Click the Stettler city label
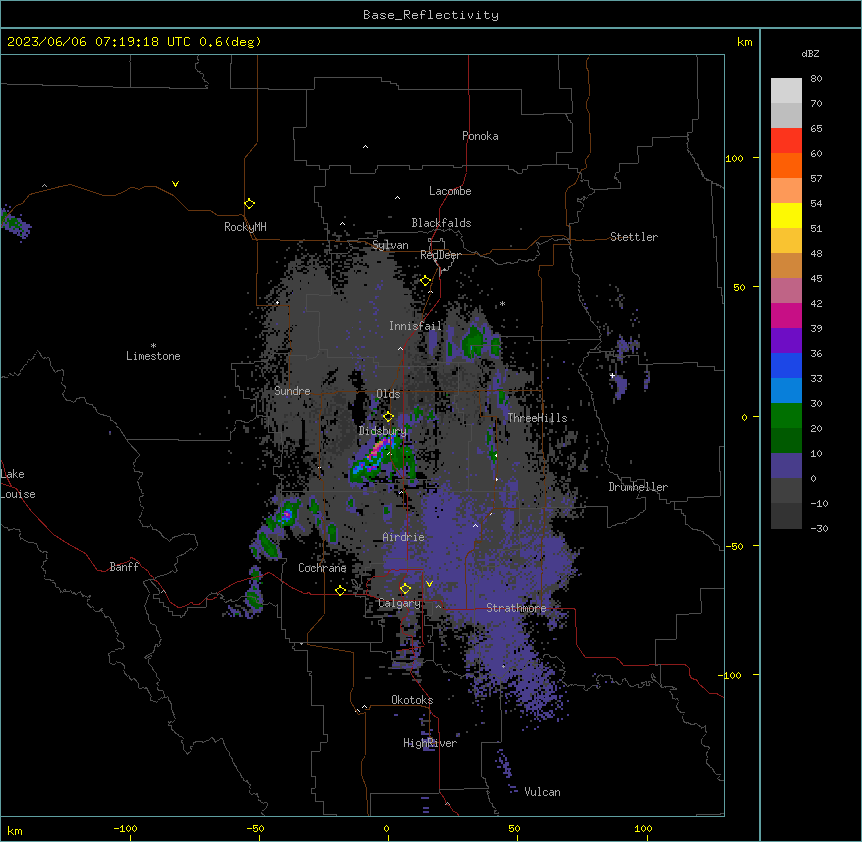The width and height of the screenshot is (862, 842). tap(634, 237)
